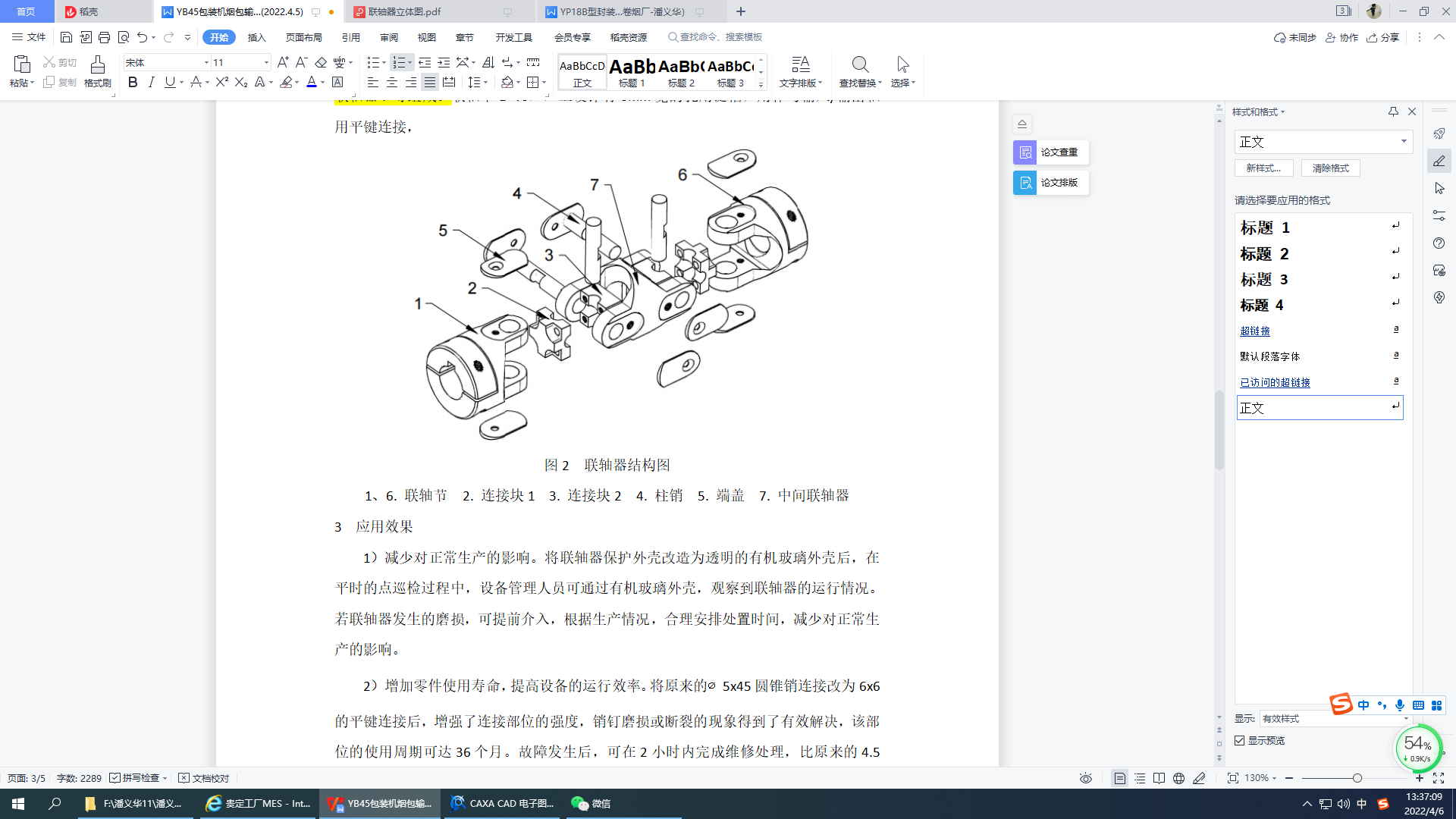Click the distributed alignment icon

click(449, 82)
